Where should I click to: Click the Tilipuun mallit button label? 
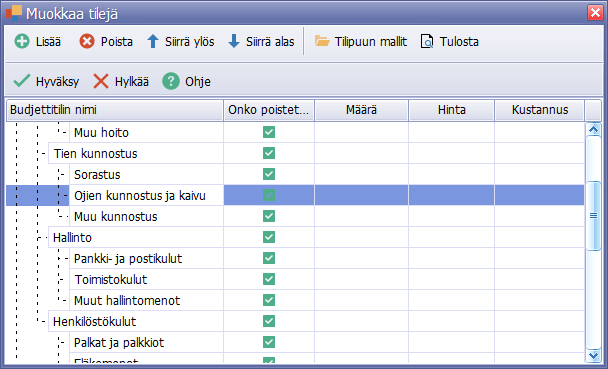[x=371, y=41]
